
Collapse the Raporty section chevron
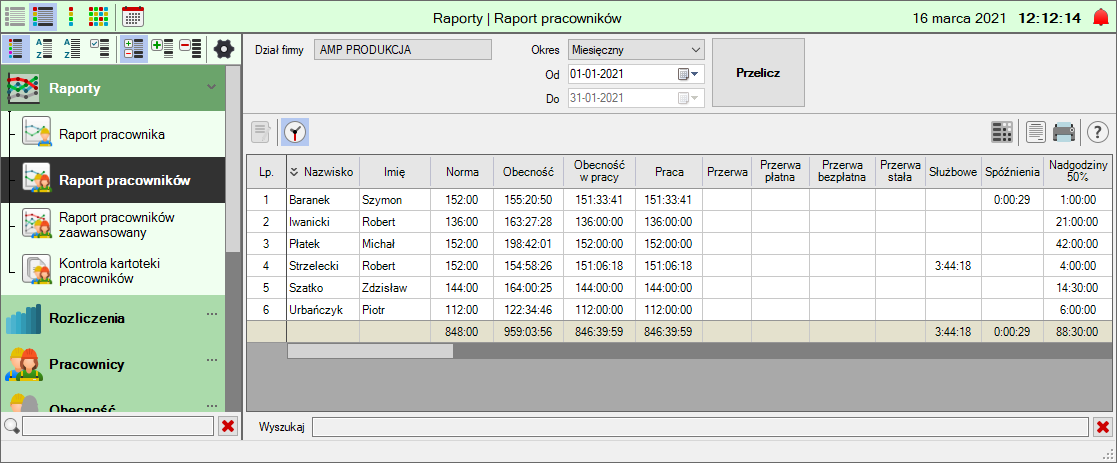tap(211, 87)
